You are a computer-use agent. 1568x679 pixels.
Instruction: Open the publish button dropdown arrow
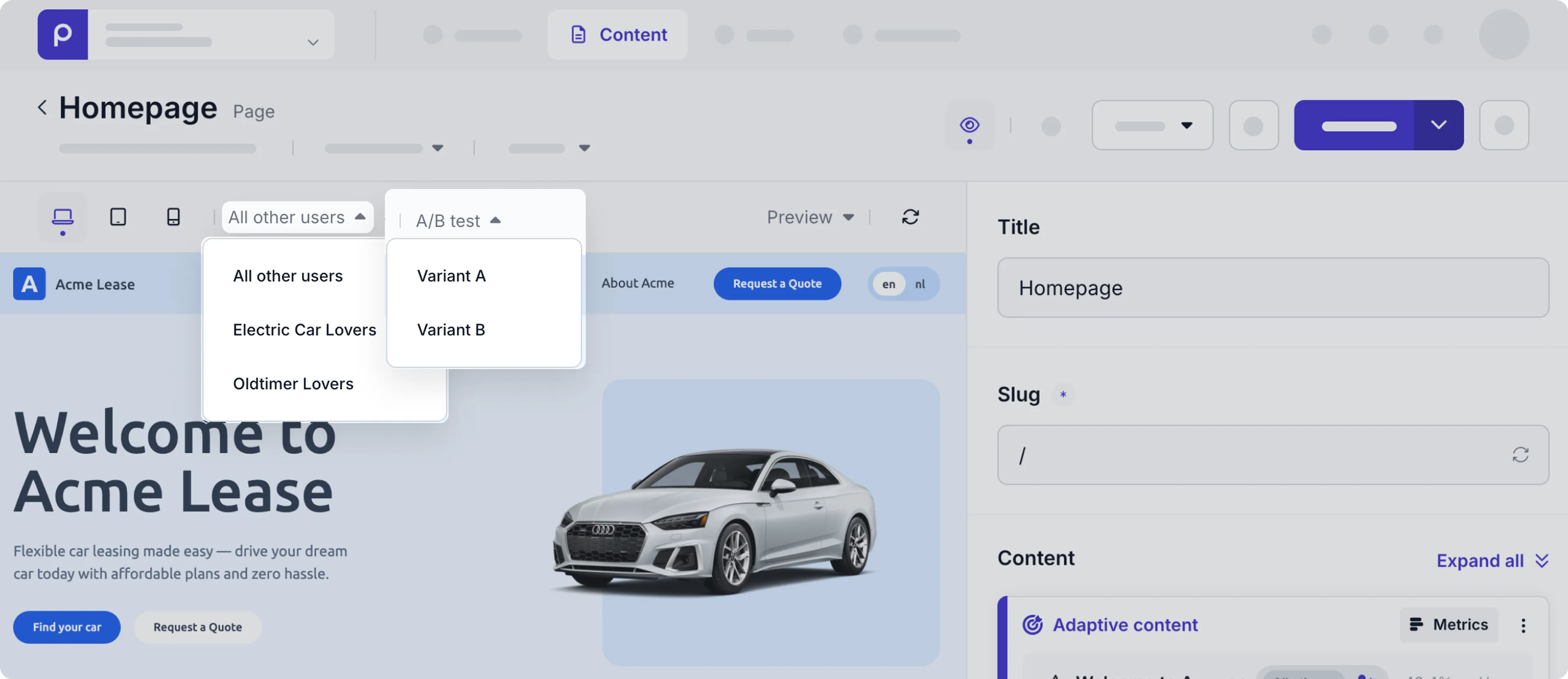(1439, 125)
